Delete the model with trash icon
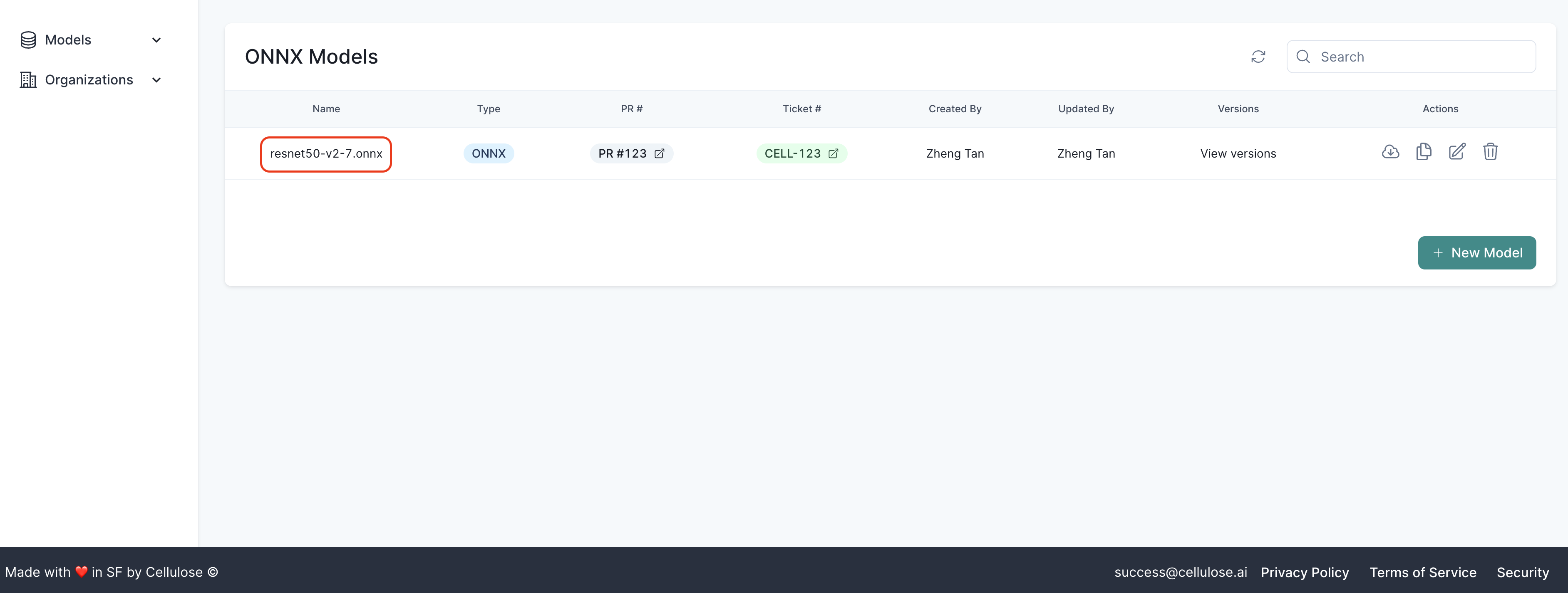1568x593 pixels. pyautogui.click(x=1489, y=151)
